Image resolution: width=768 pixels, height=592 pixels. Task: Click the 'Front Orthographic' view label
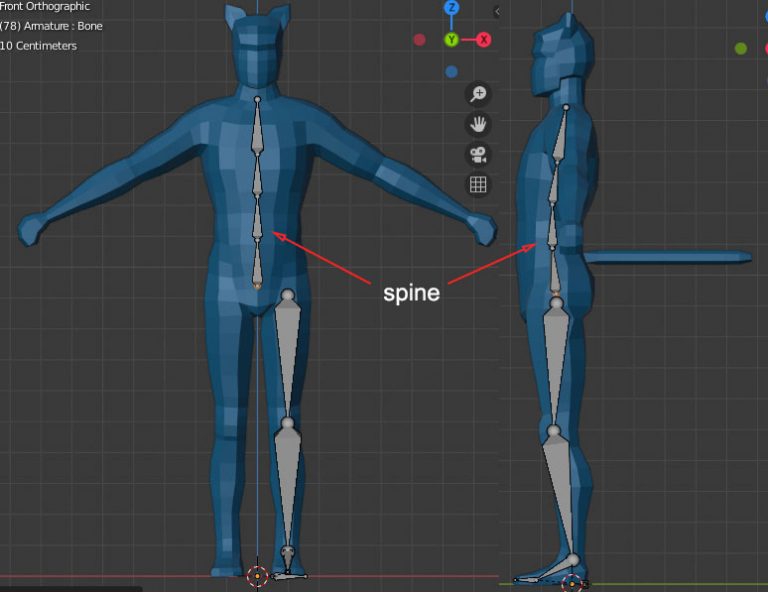45,6
